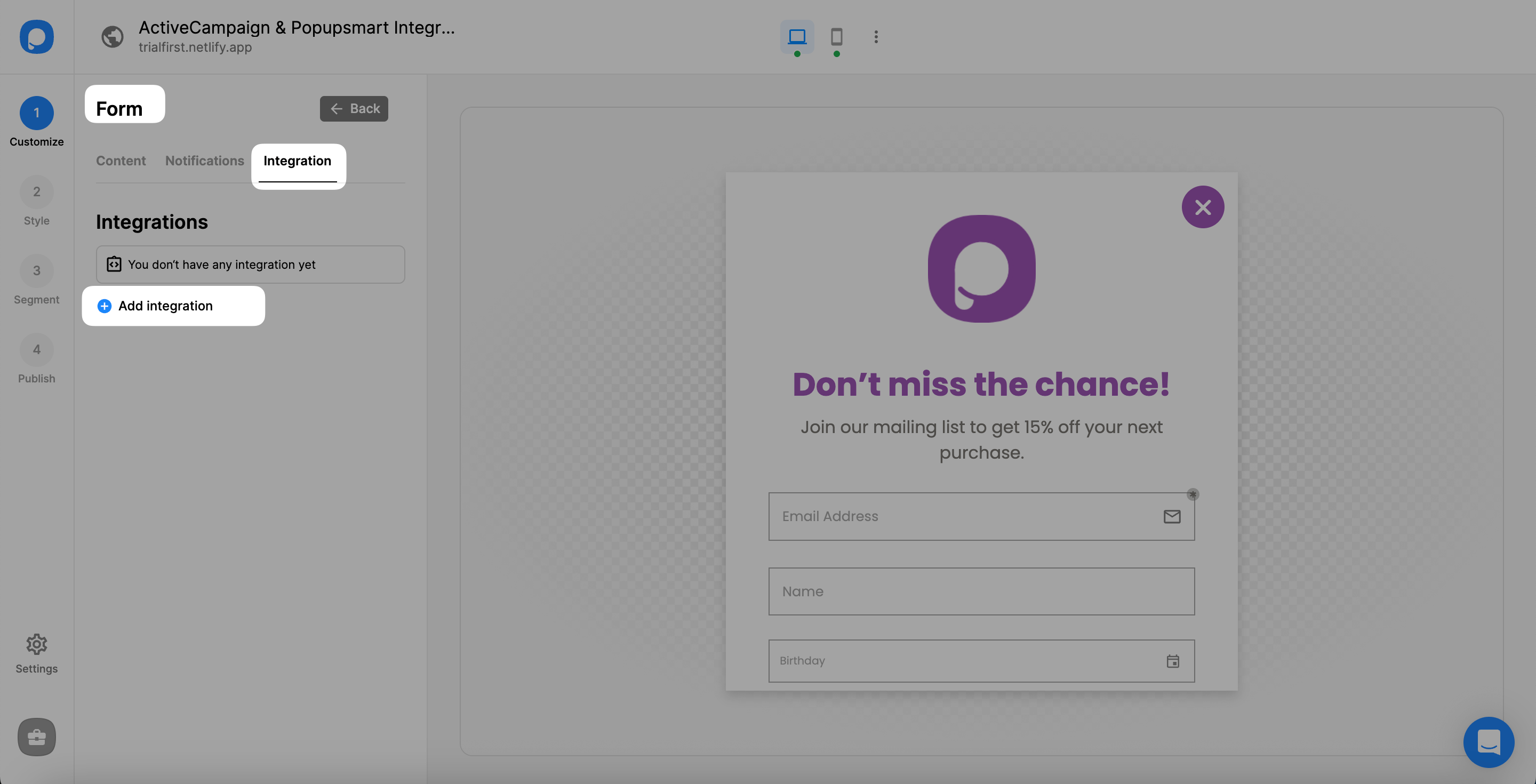Click the Email Address input field
The height and width of the screenshot is (784, 1536).
pos(981,517)
